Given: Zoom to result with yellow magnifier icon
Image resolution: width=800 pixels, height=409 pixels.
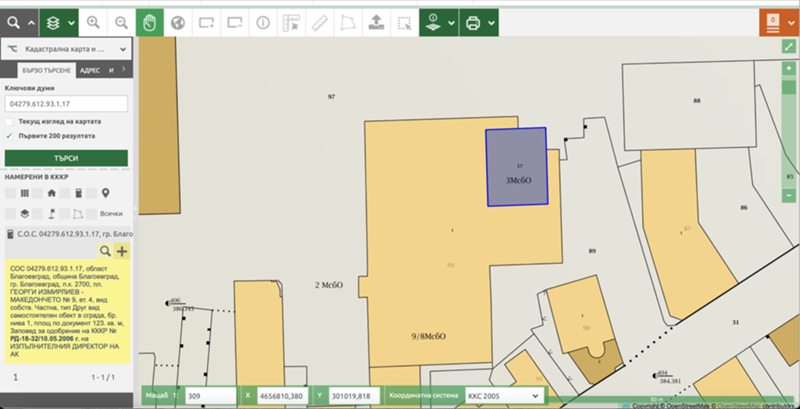Looking at the screenshot, I should point(105,252).
